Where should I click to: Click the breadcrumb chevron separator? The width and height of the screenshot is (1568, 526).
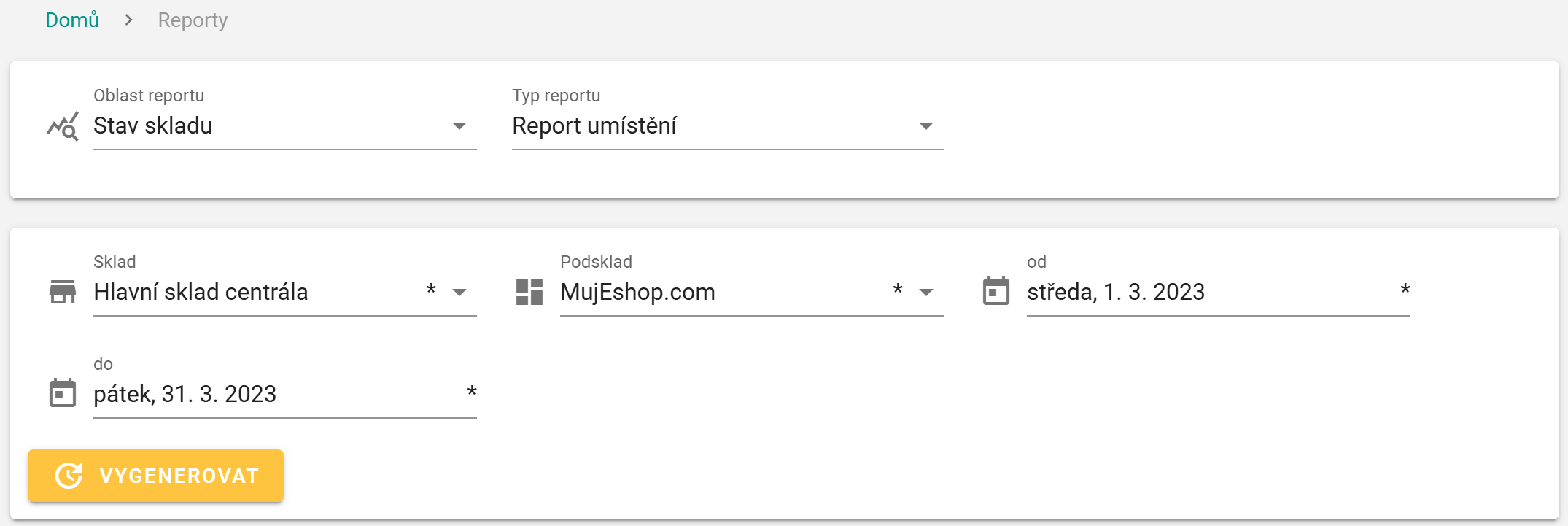click(x=128, y=20)
